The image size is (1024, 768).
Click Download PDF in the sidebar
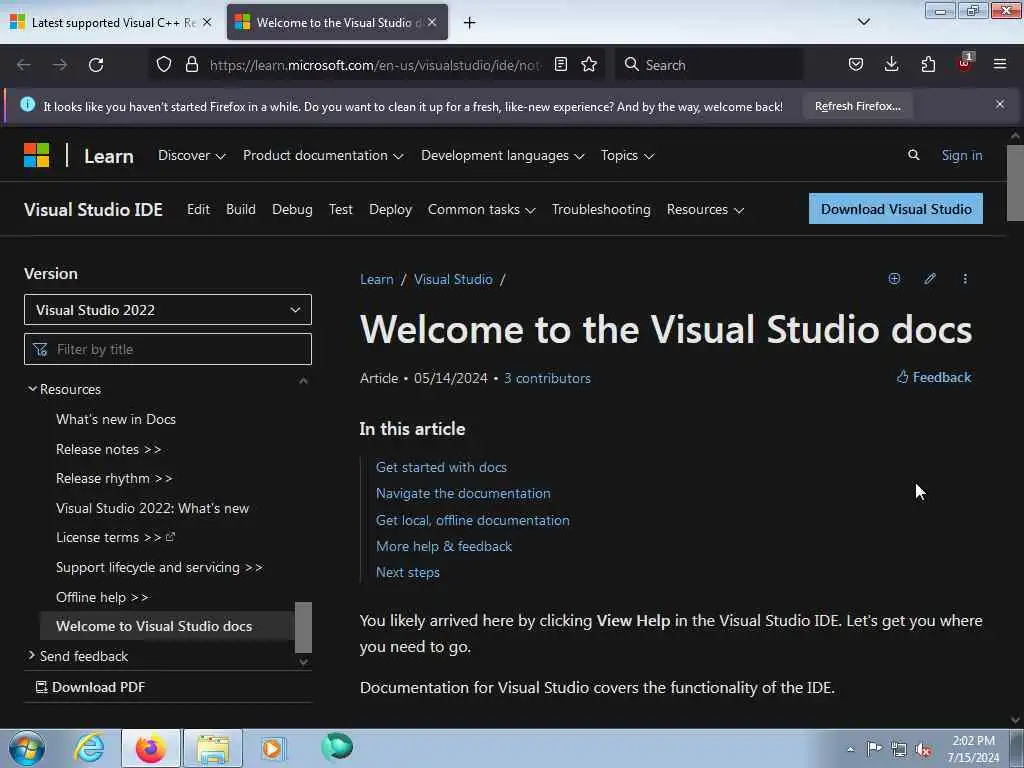click(90, 687)
